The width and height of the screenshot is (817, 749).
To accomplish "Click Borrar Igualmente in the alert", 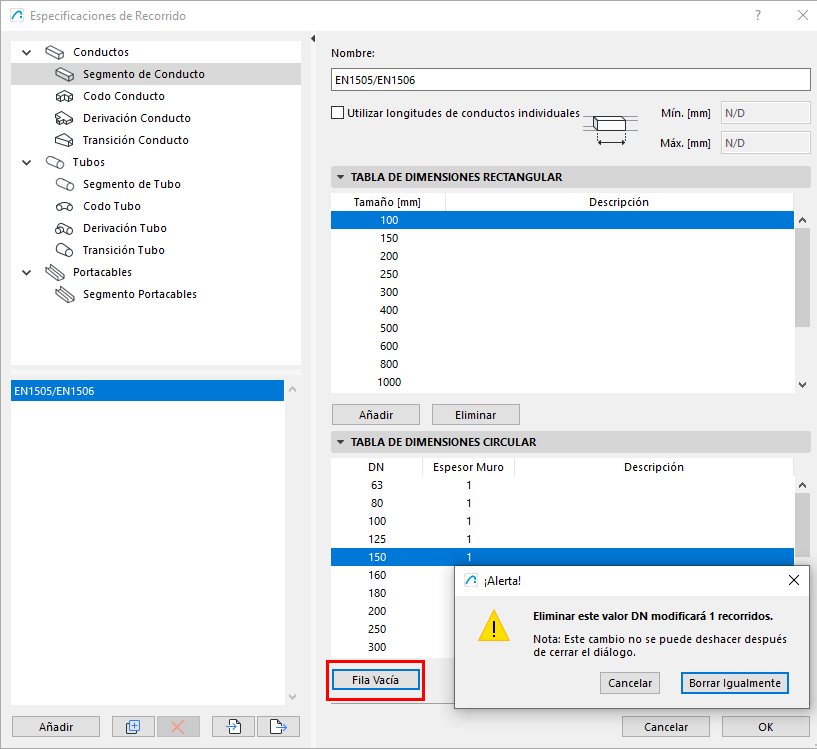I will pyautogui.click(x=735, y=683).
